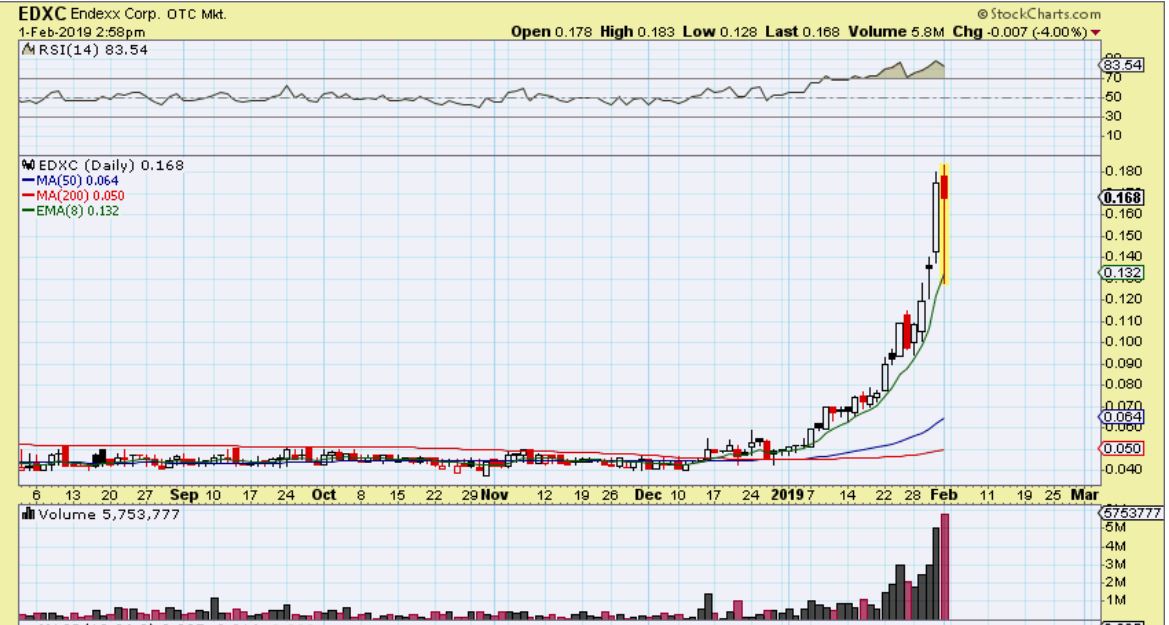The image size is (1169, 625).
Task: Click the volume bars icon beside Volume label
Action: click(x=29, y=514)
